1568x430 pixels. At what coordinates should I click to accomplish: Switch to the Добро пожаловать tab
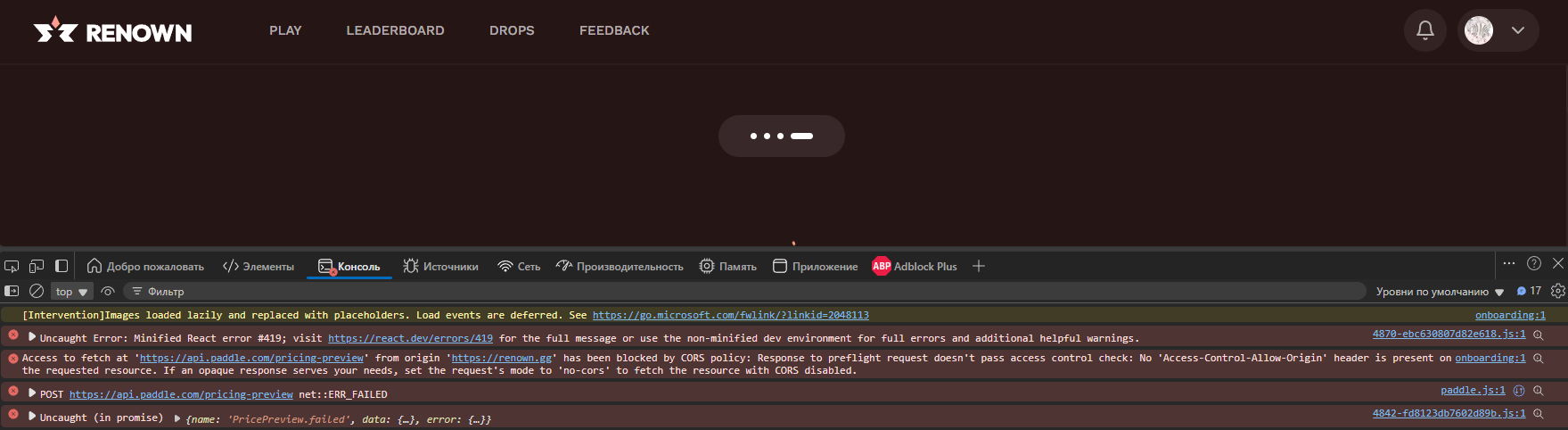pyautogui.click(x=145, y=266)
